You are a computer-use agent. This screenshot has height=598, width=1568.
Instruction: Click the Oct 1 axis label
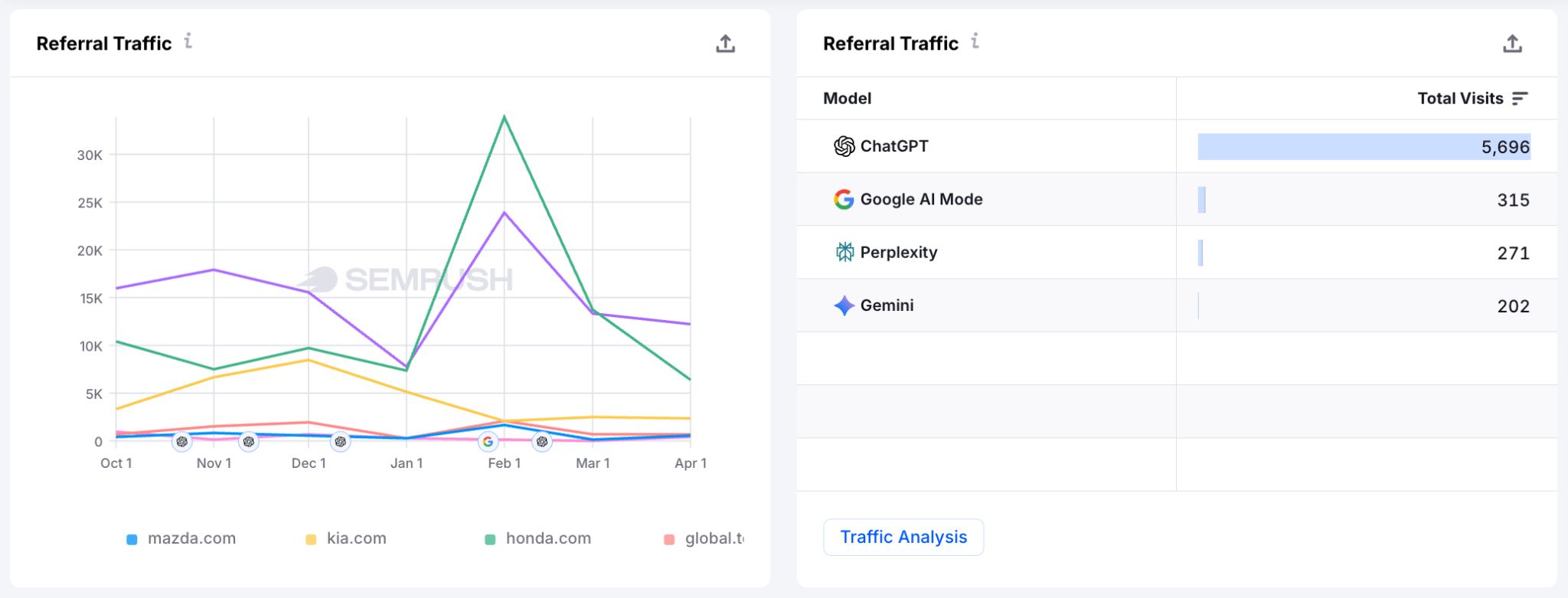tap(116, 463)
